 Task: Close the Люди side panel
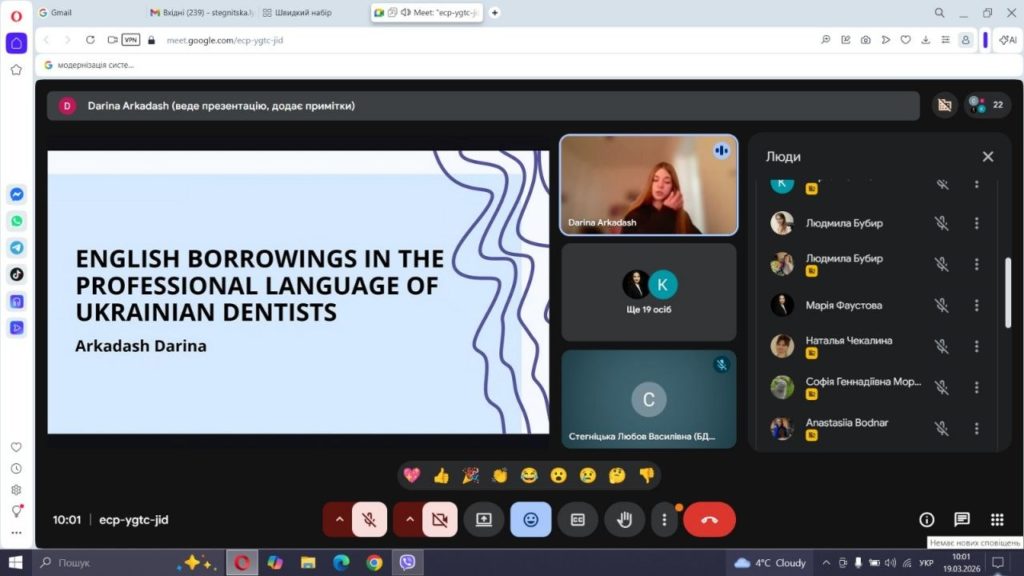pyautogui.click(x=988, y=157)
